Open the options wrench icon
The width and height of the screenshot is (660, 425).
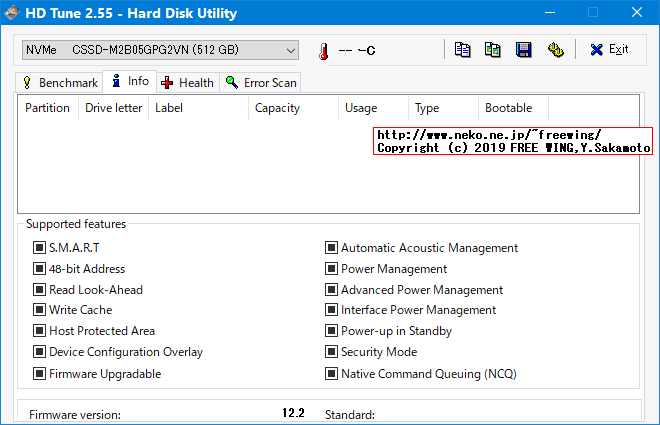point(554,50)
